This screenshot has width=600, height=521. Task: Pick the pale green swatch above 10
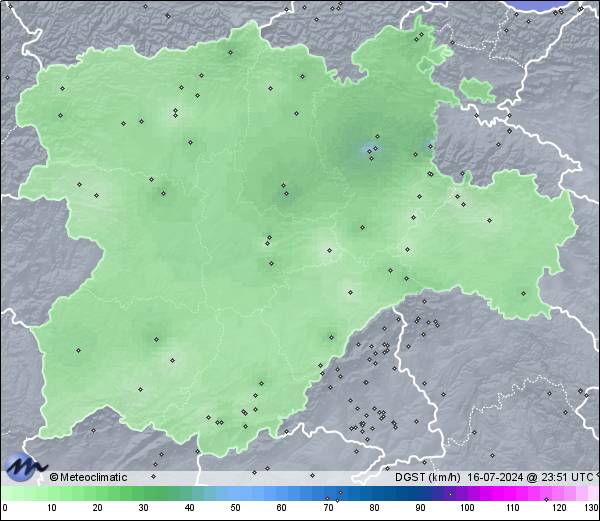[52, 493]
